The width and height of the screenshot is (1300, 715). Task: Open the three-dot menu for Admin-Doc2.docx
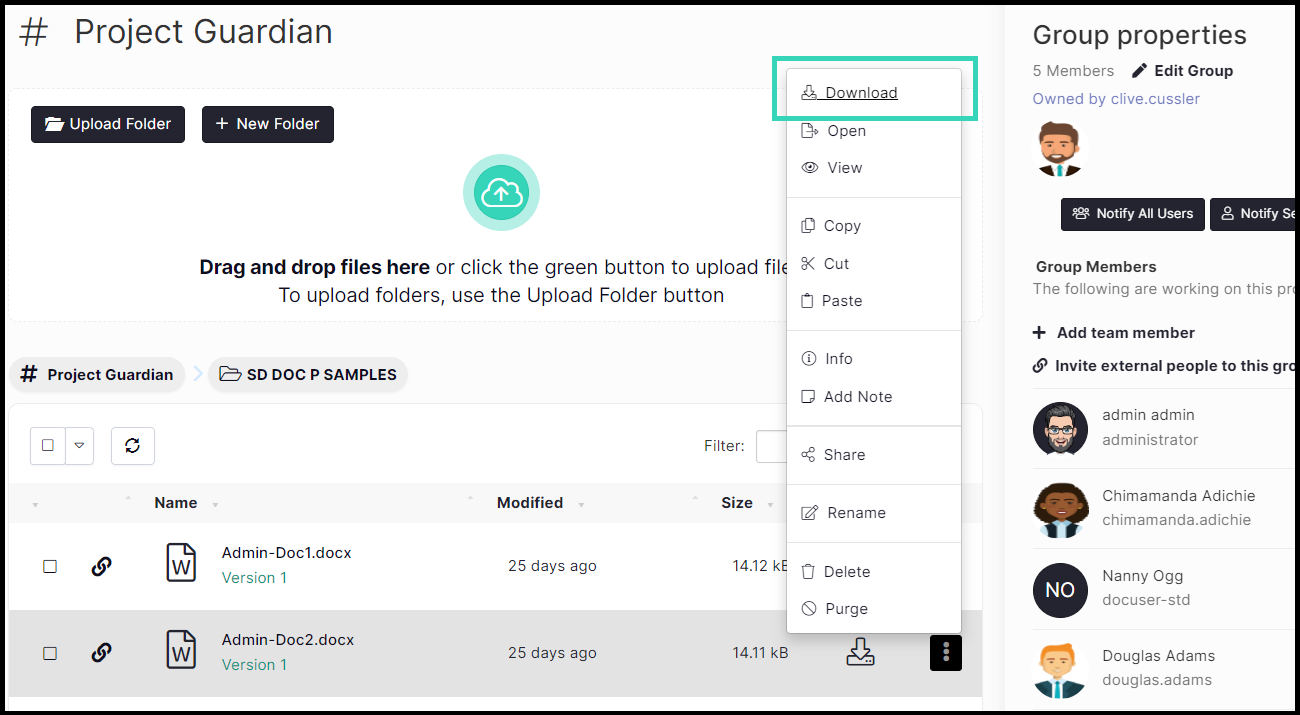[x=945, y=653]
